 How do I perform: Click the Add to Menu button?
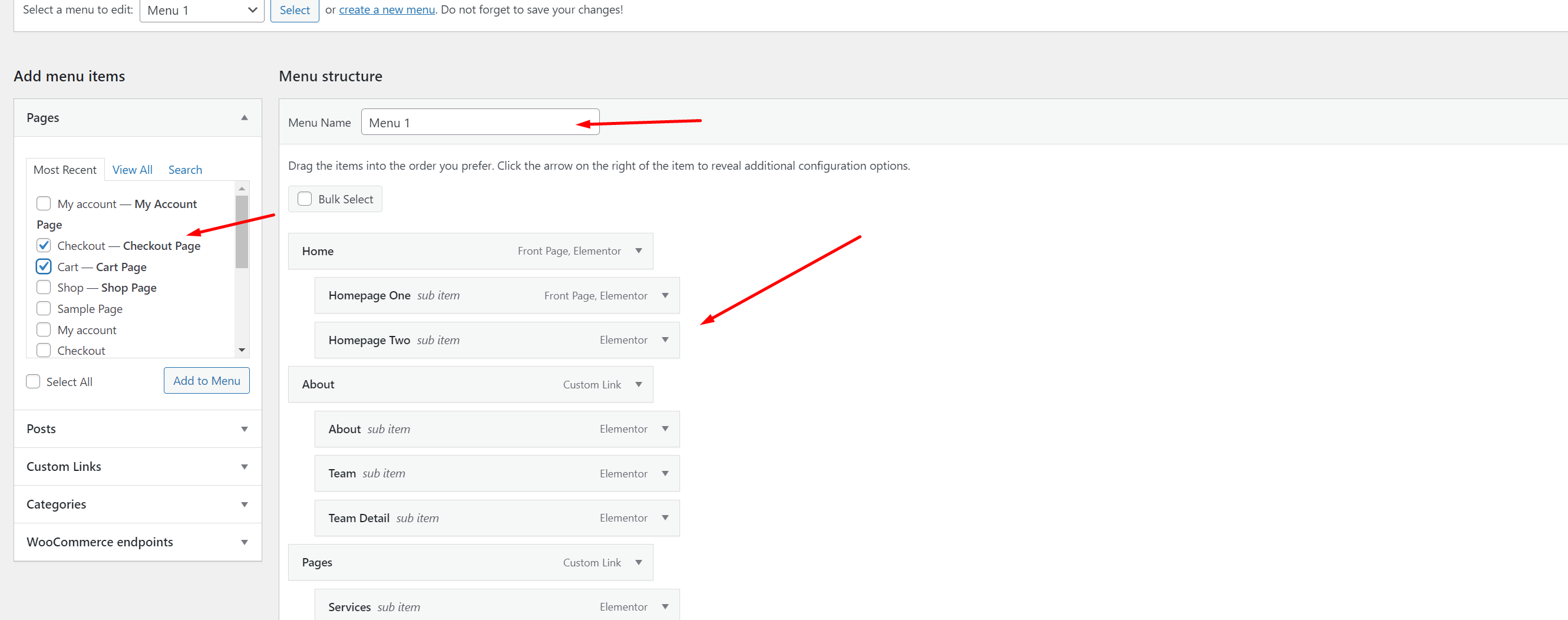point(206,381)
